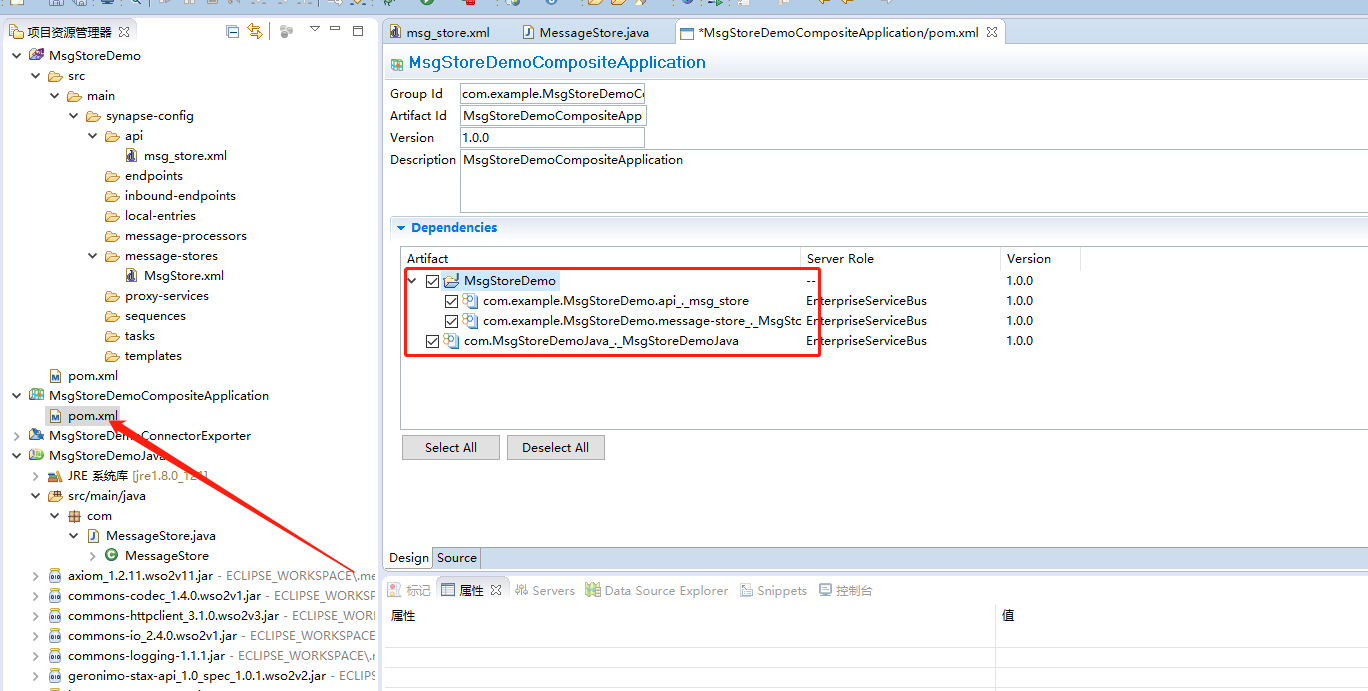The width and height of the screenshot is (1368, 691).
Task: Expand the commons-io_2.4.0.wso2v1.jar node
Action: pyautogui.click(x=35, y=636)
